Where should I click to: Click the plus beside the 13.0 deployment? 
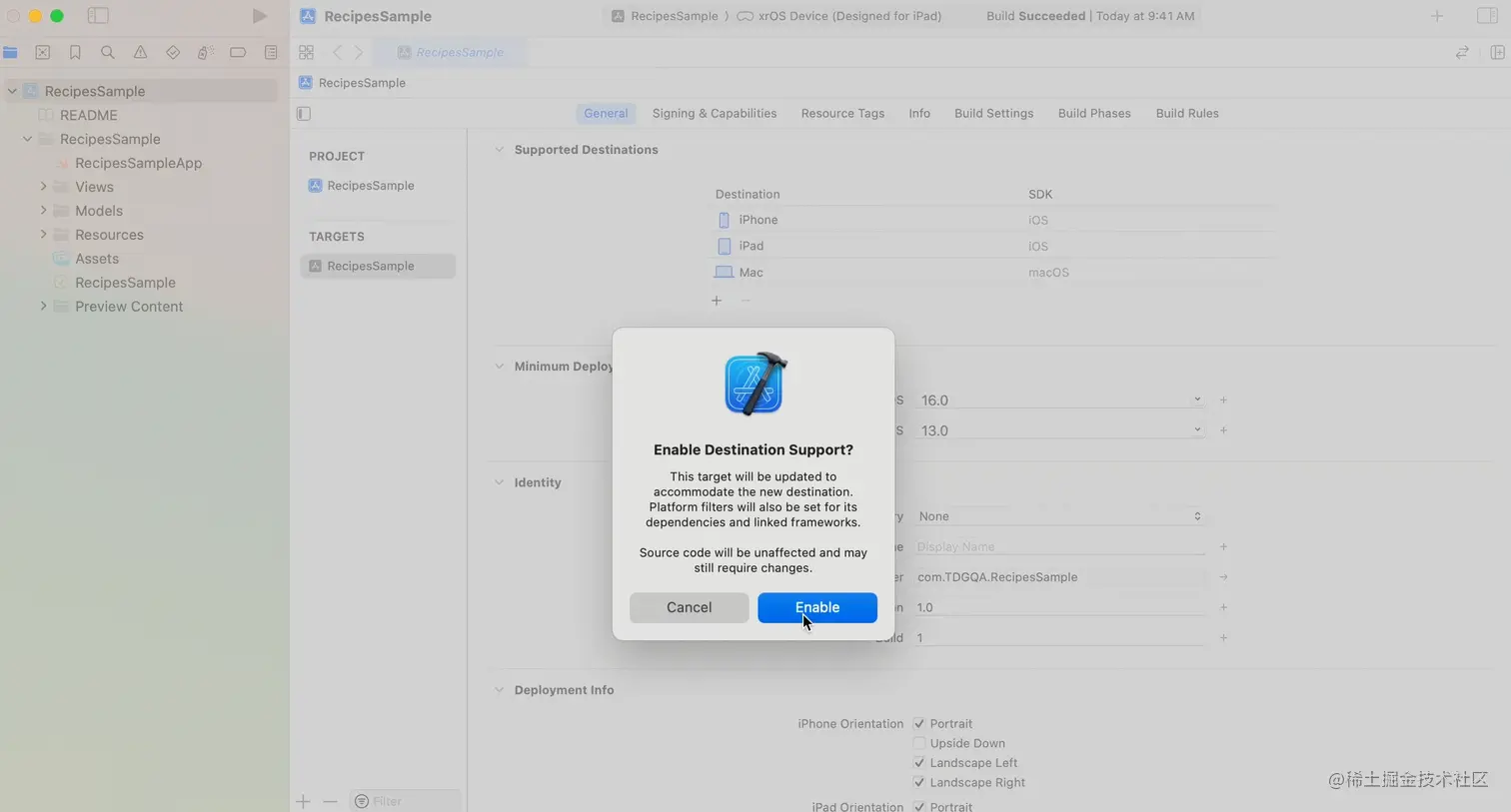coord(1223,430)
